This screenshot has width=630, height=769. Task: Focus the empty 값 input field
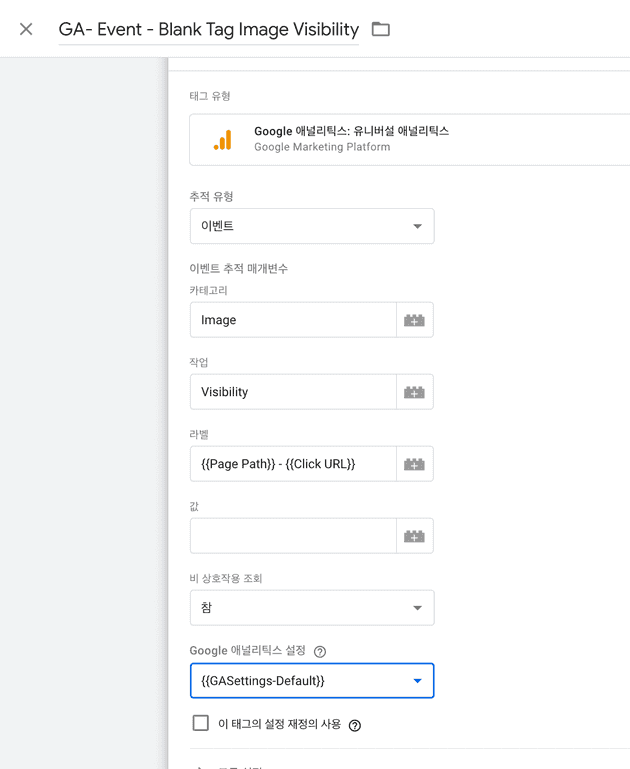coord(292,536)
